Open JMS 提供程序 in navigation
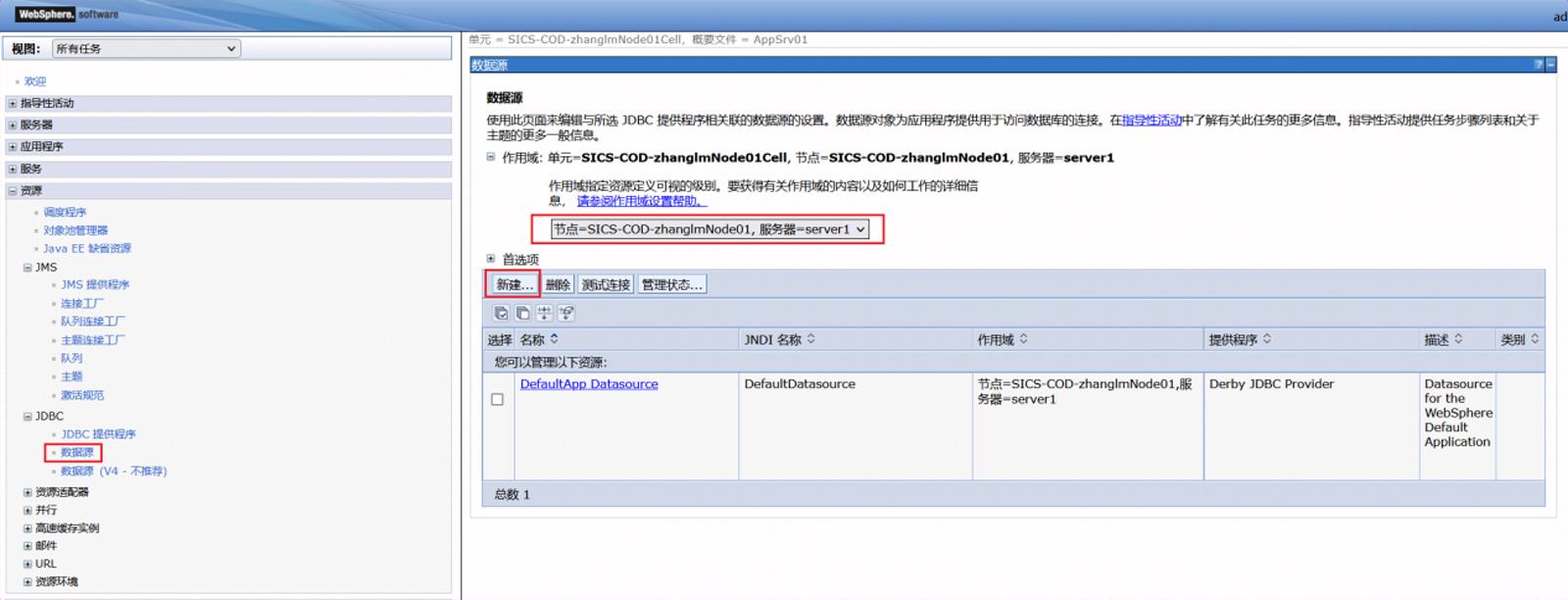The height and width of the screenshot is (600, 1568). tap(95, 284)
